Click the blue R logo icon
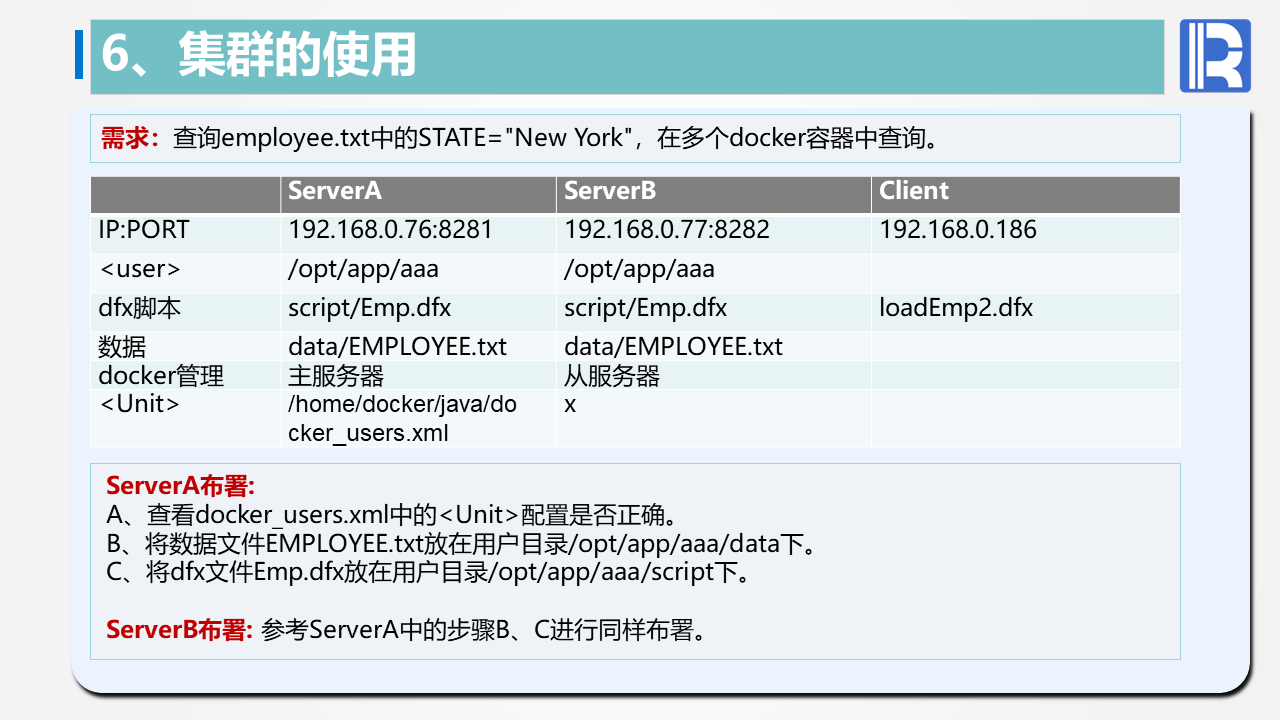This screenshot has width=1280, height=720. tap(1215, 56)
